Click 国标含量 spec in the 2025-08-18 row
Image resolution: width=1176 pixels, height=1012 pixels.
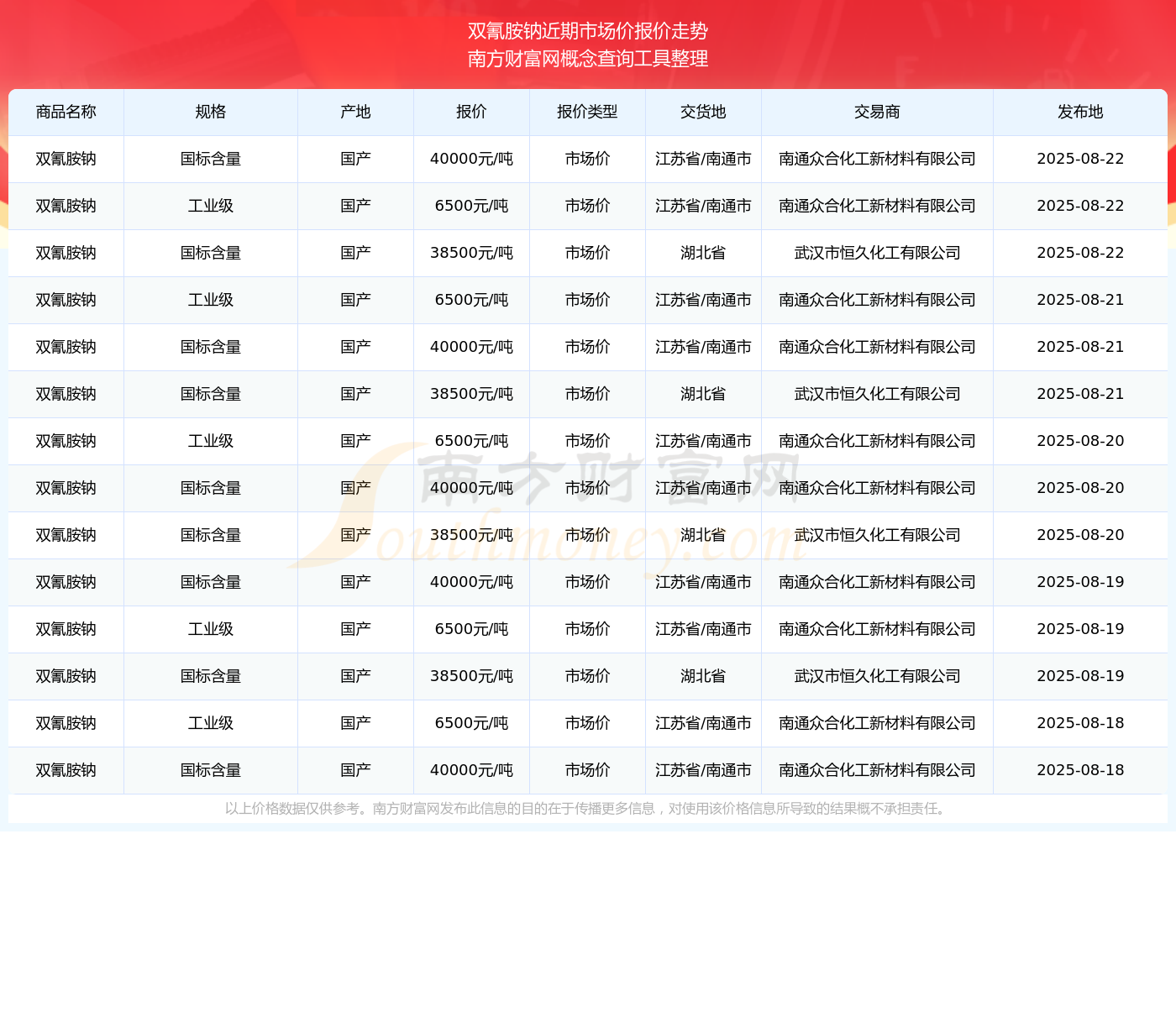pyautogui.click(x=211, y=770)
